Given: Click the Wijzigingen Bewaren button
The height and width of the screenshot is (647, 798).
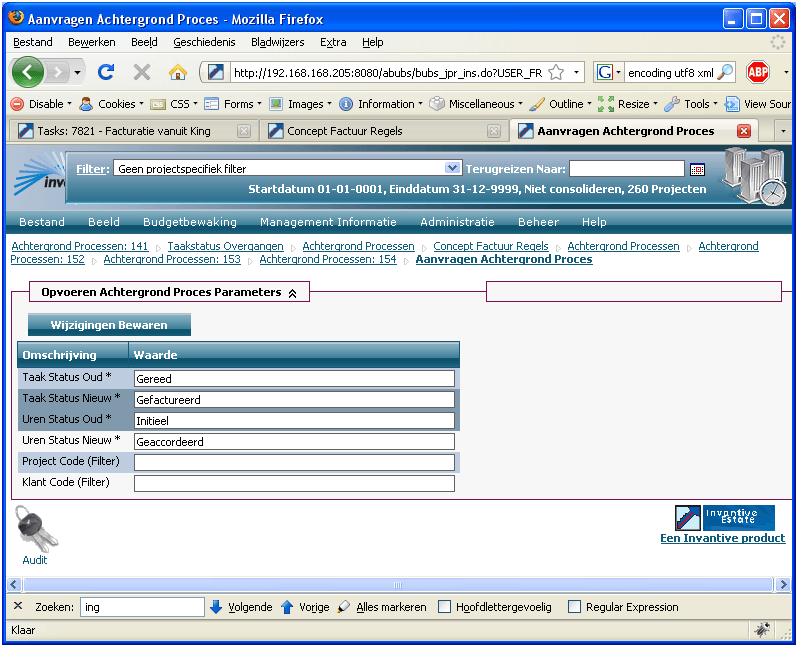Looking at the screenshot, I should point(109,325).
